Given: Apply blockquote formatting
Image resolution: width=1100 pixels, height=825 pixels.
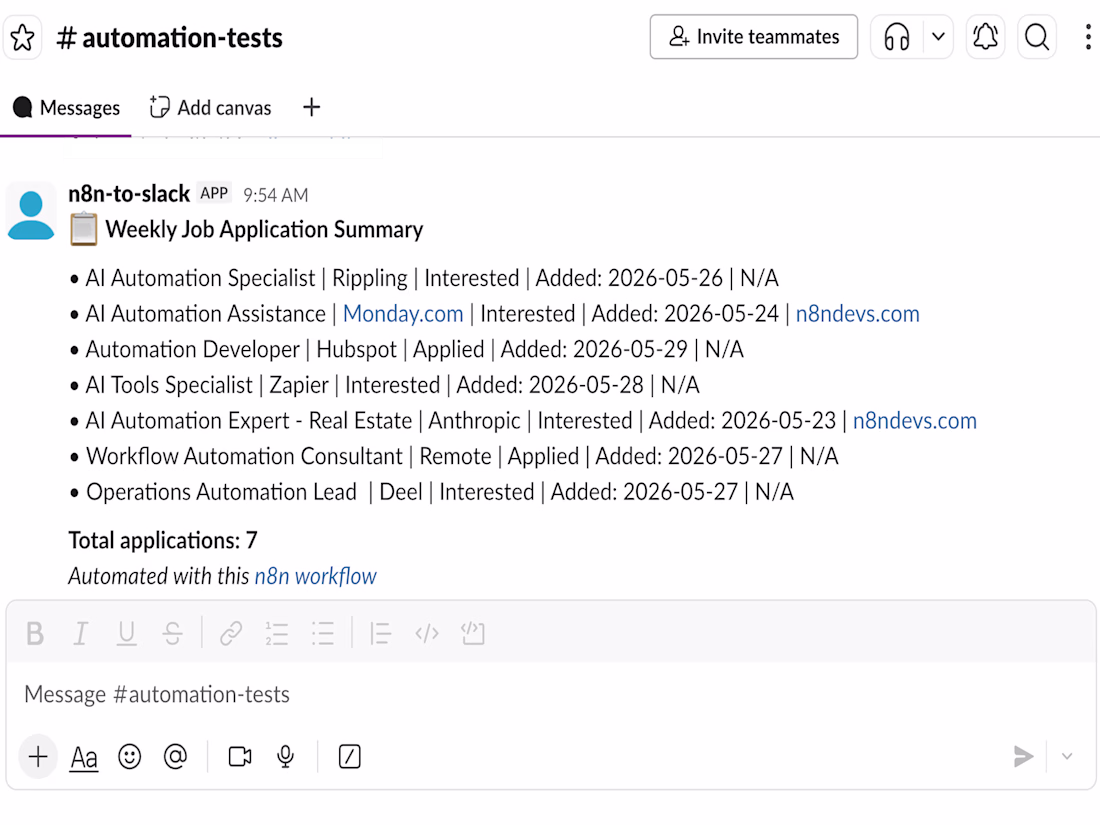Looking at the screenshot, I should [380, 633].
